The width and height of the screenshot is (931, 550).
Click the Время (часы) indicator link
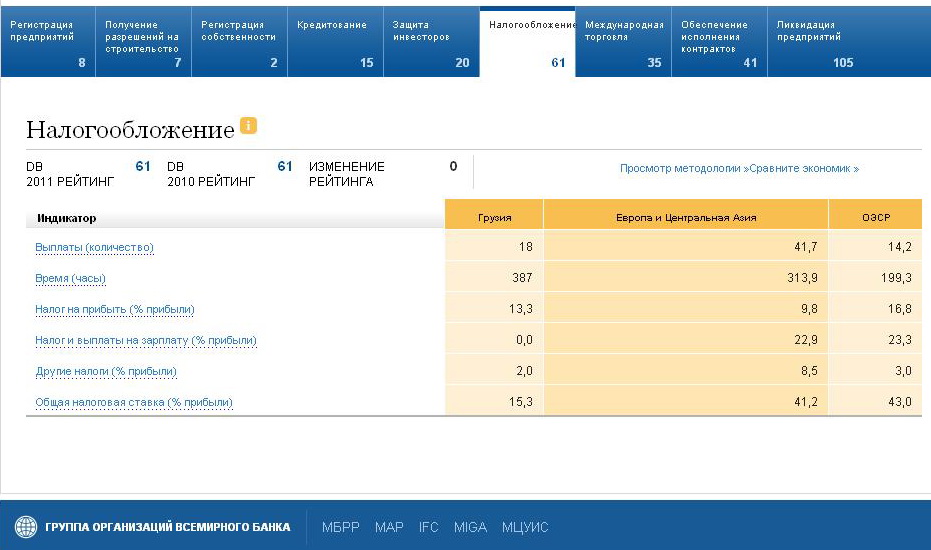pos(70,278)
